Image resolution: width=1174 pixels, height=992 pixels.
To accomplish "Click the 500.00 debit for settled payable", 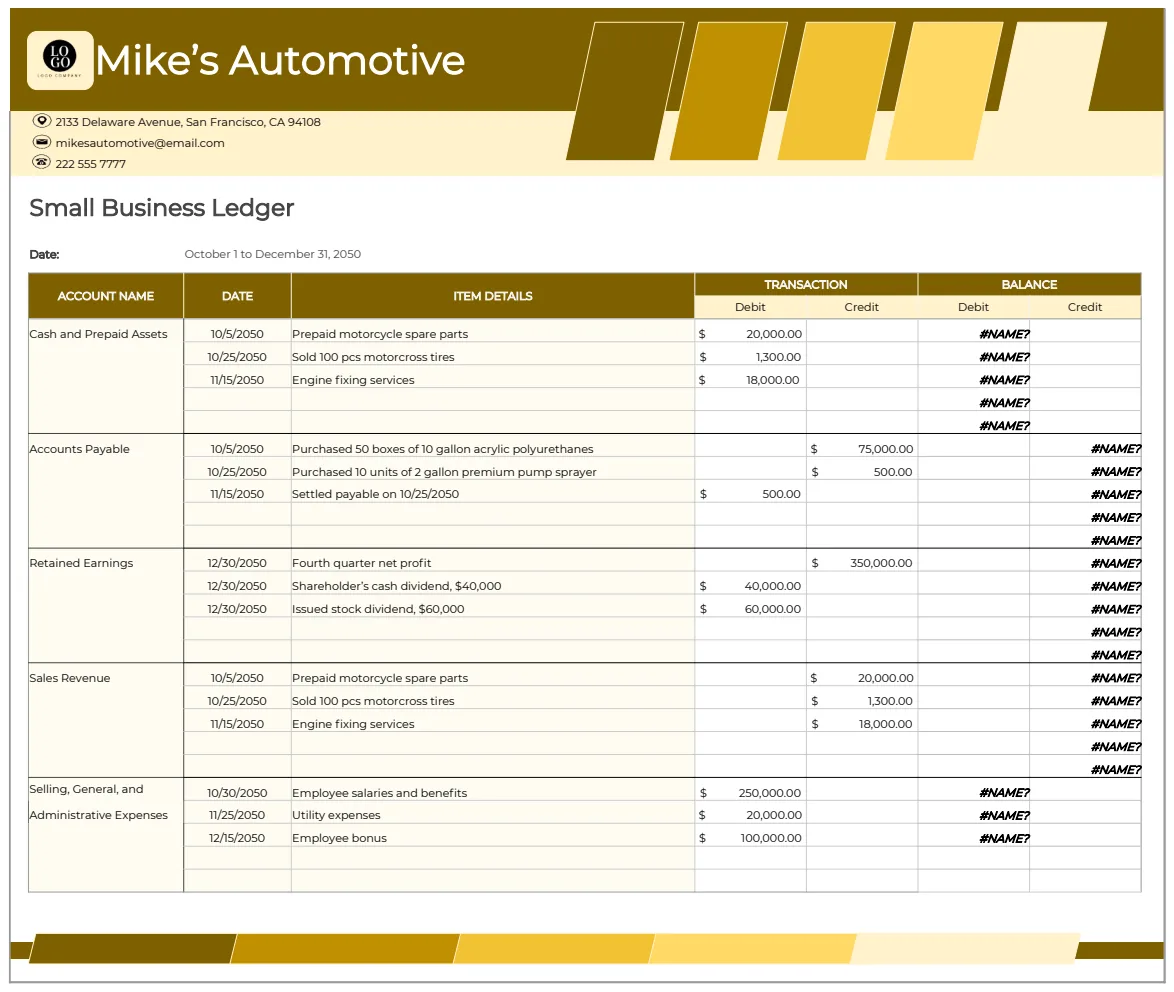I will (x=750, y=494).
